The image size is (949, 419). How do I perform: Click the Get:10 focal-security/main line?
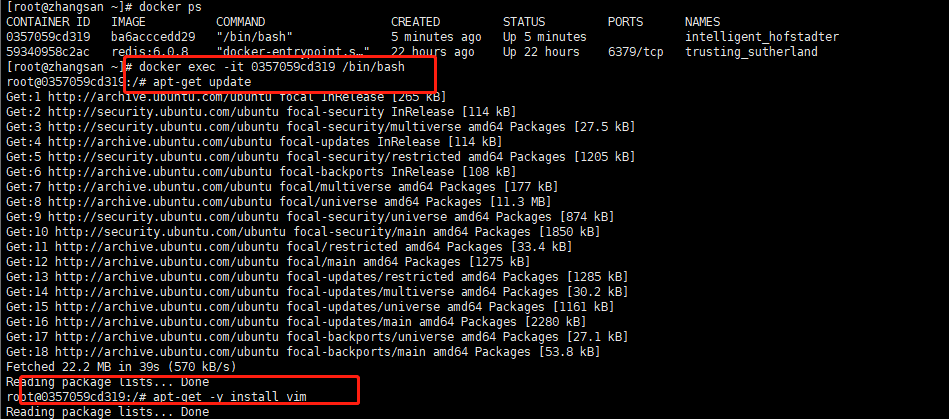click(303, 232)
